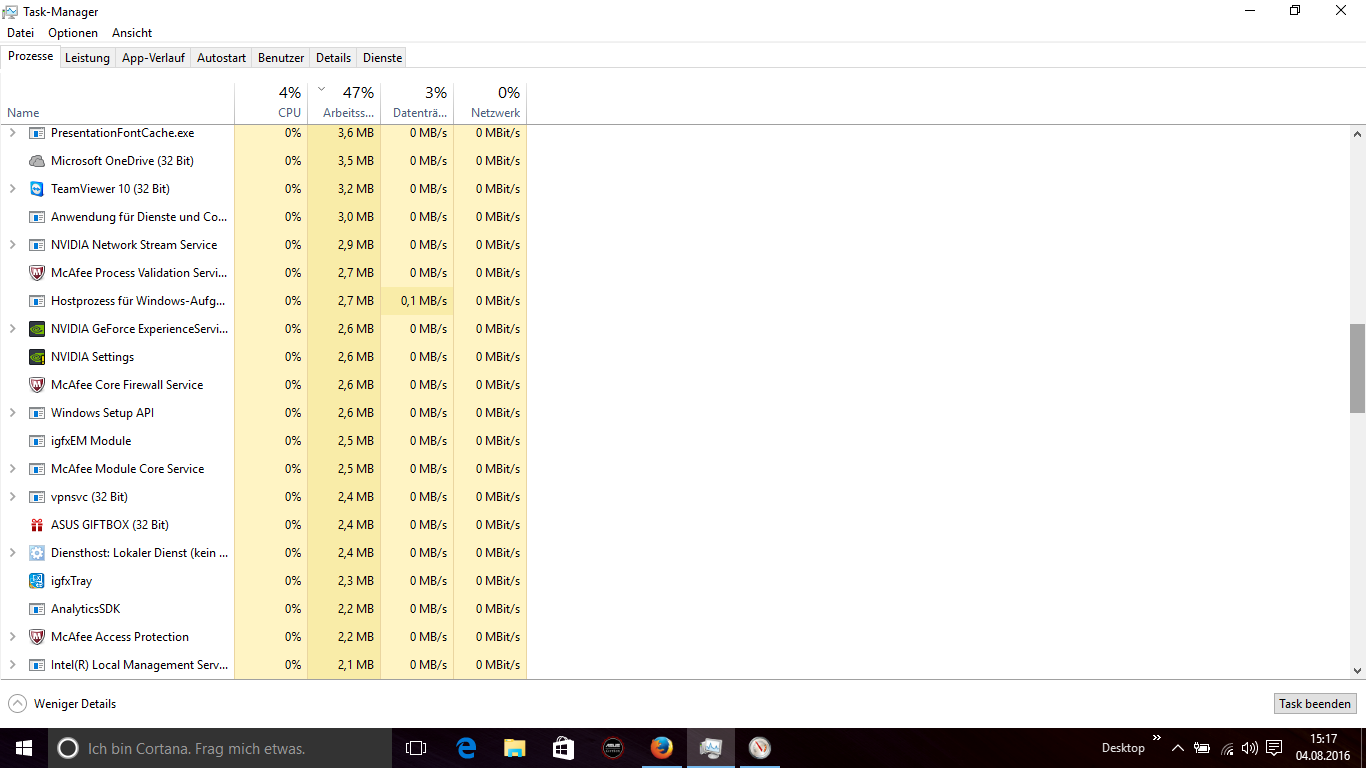
Task: Select the Anwendung für Dienste row
Action: pos(263,217)
